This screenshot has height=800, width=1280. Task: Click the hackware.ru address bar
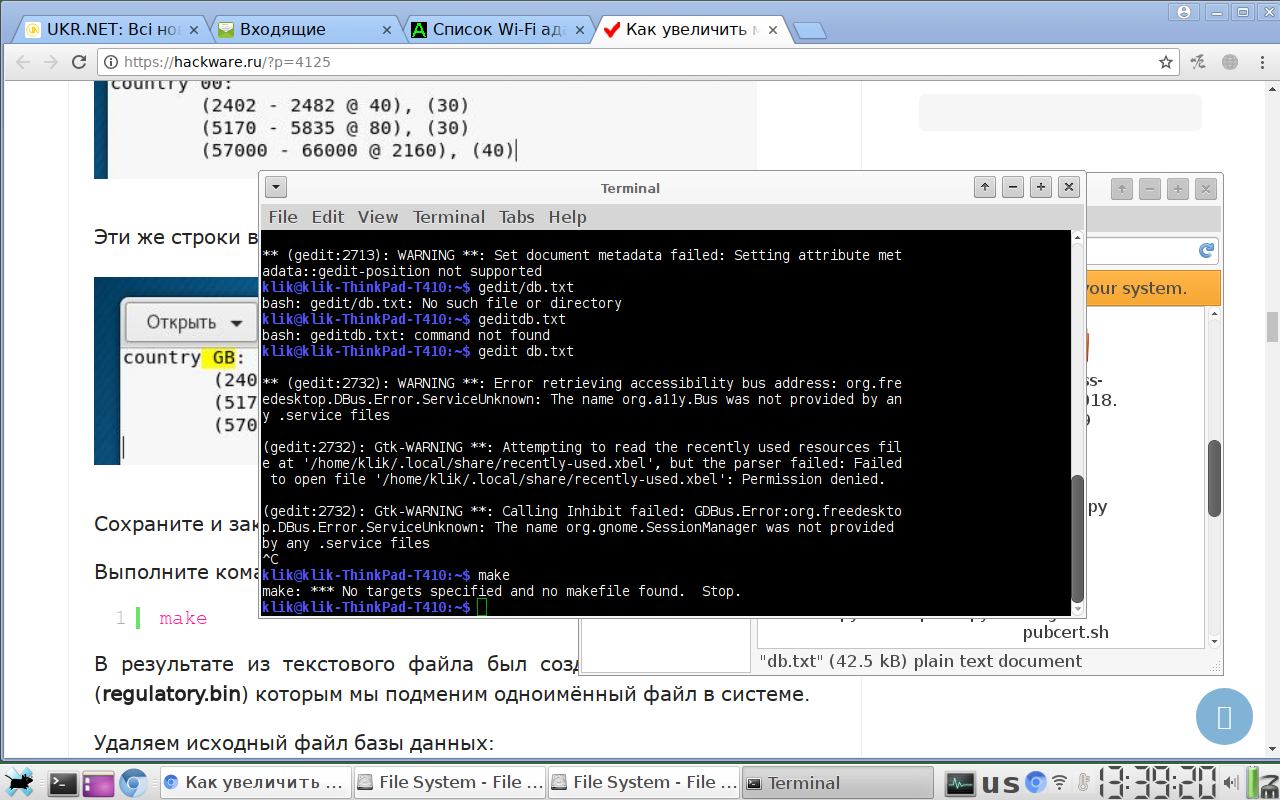[x=640, y=62]
